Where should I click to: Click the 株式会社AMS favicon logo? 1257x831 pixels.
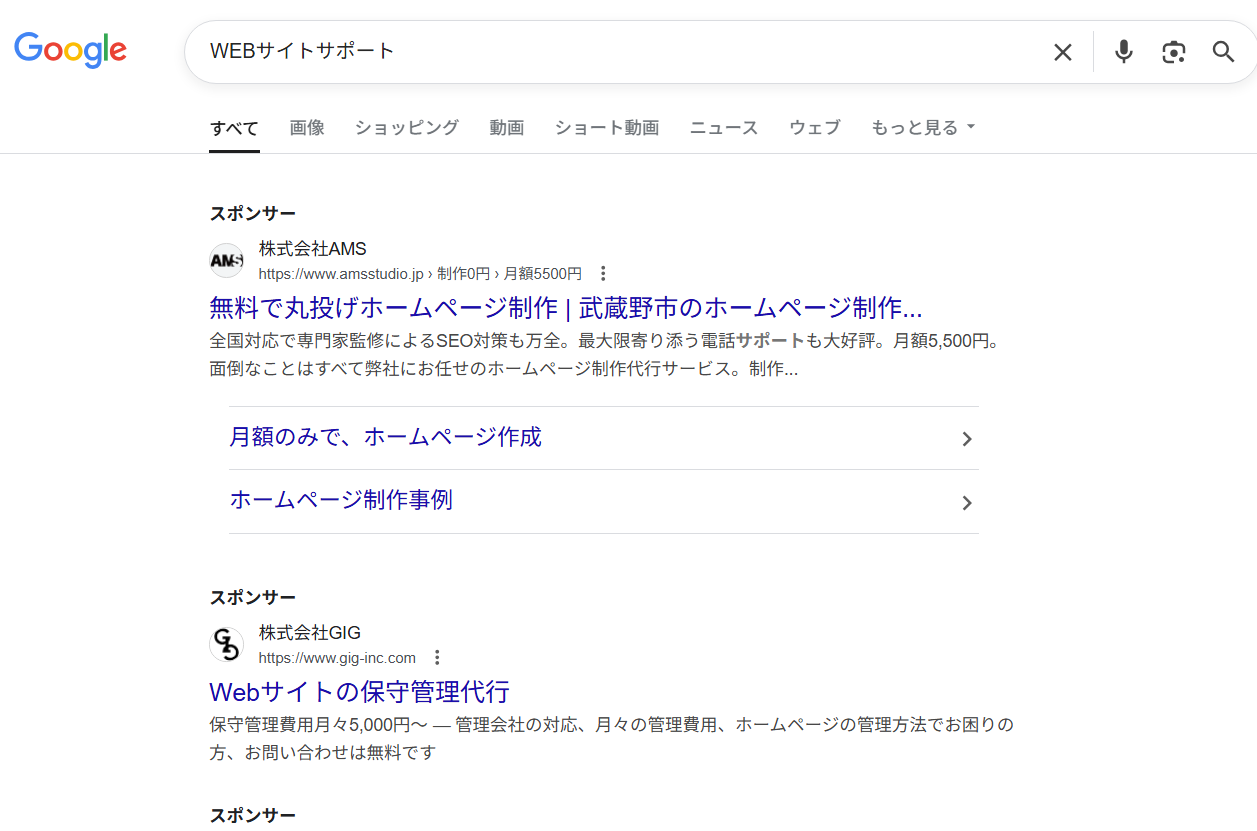coord(227,261)
